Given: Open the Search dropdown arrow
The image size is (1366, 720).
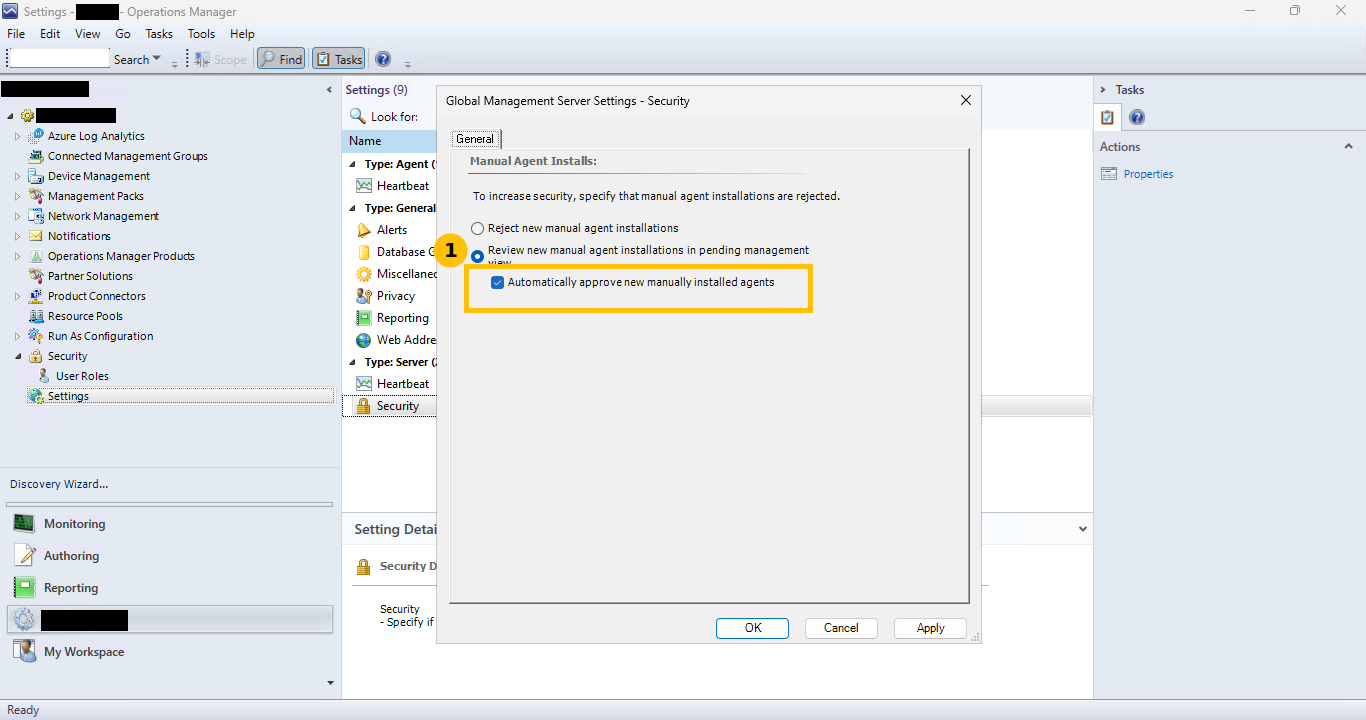Looking at the screenshot, I should (x=157, y=59).
